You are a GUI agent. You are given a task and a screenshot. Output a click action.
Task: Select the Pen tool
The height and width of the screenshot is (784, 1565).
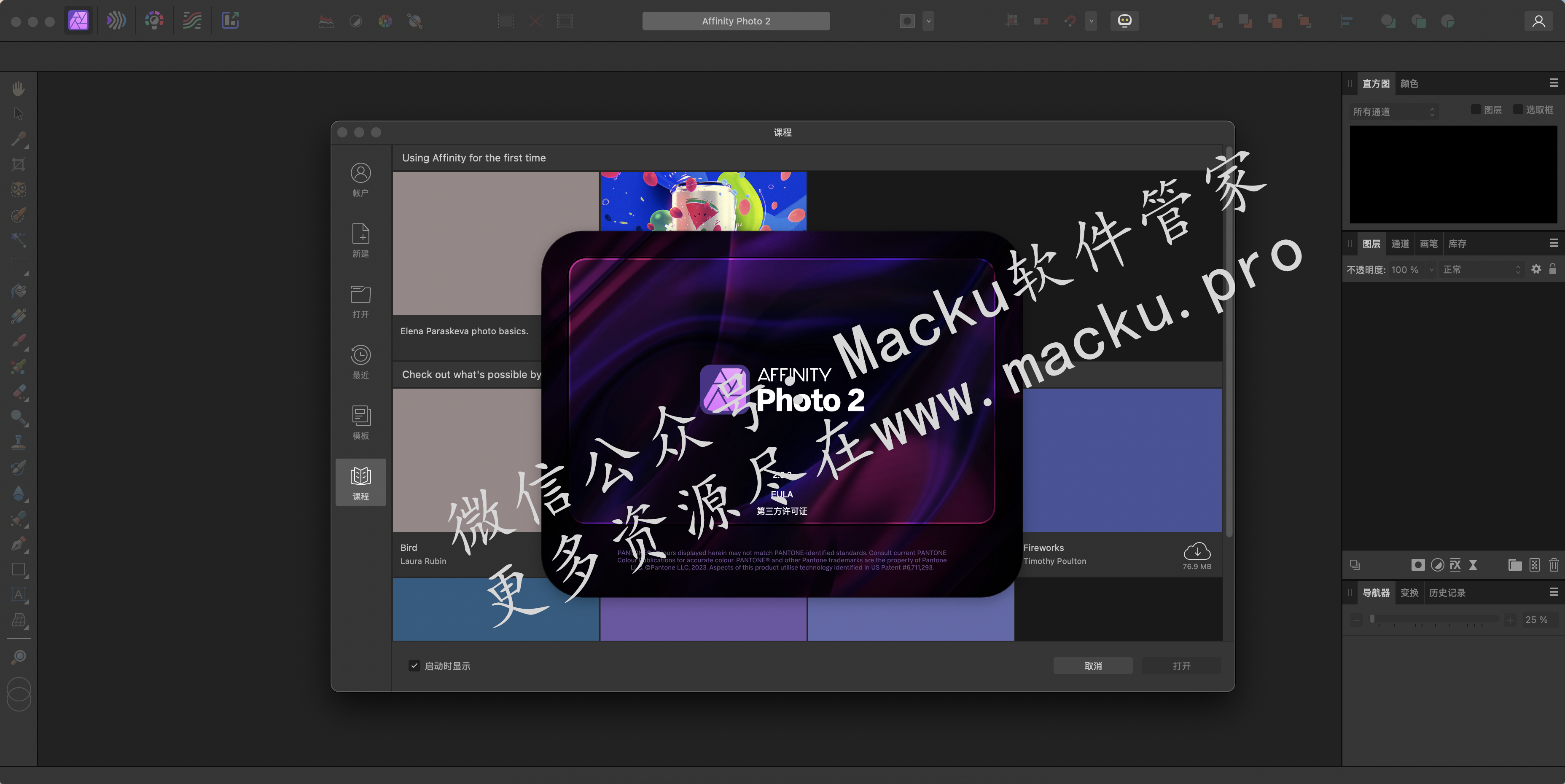(x=18, y=544)
